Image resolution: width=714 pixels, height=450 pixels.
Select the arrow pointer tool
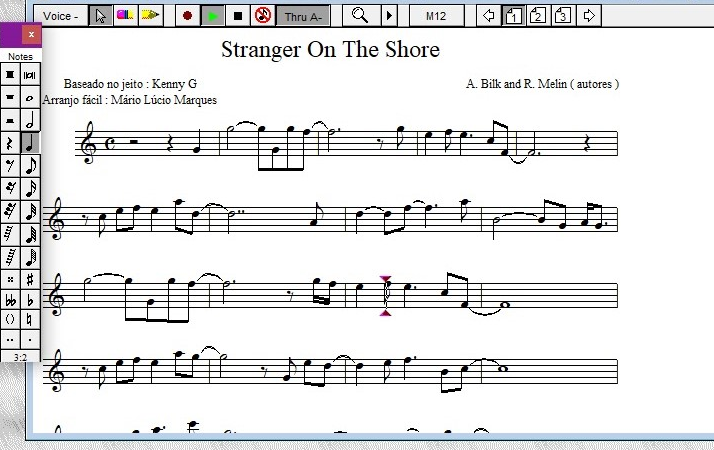pyautogui.click(x=101, y=15)
